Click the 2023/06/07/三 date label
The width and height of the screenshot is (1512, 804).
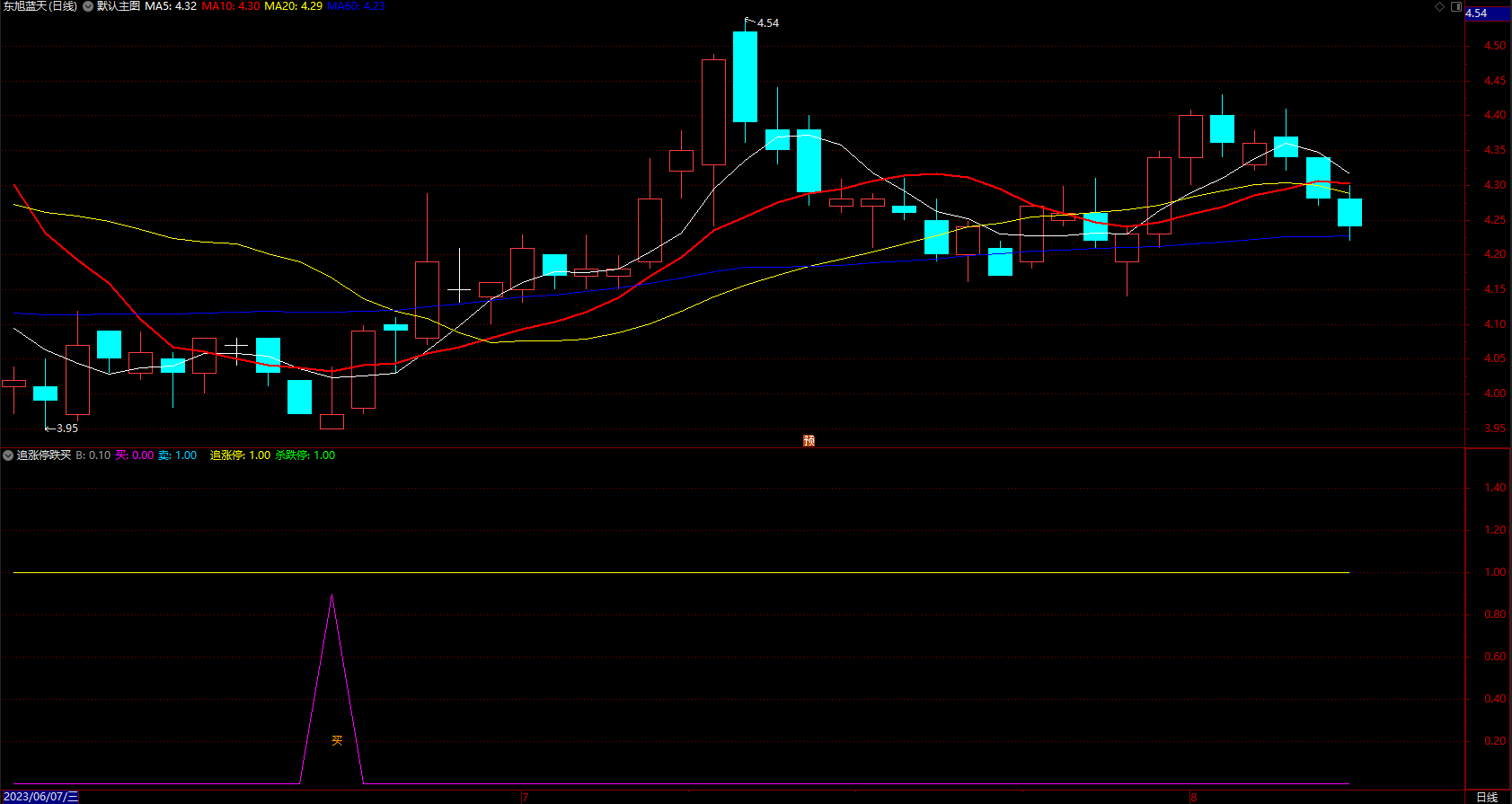point(40,797)
